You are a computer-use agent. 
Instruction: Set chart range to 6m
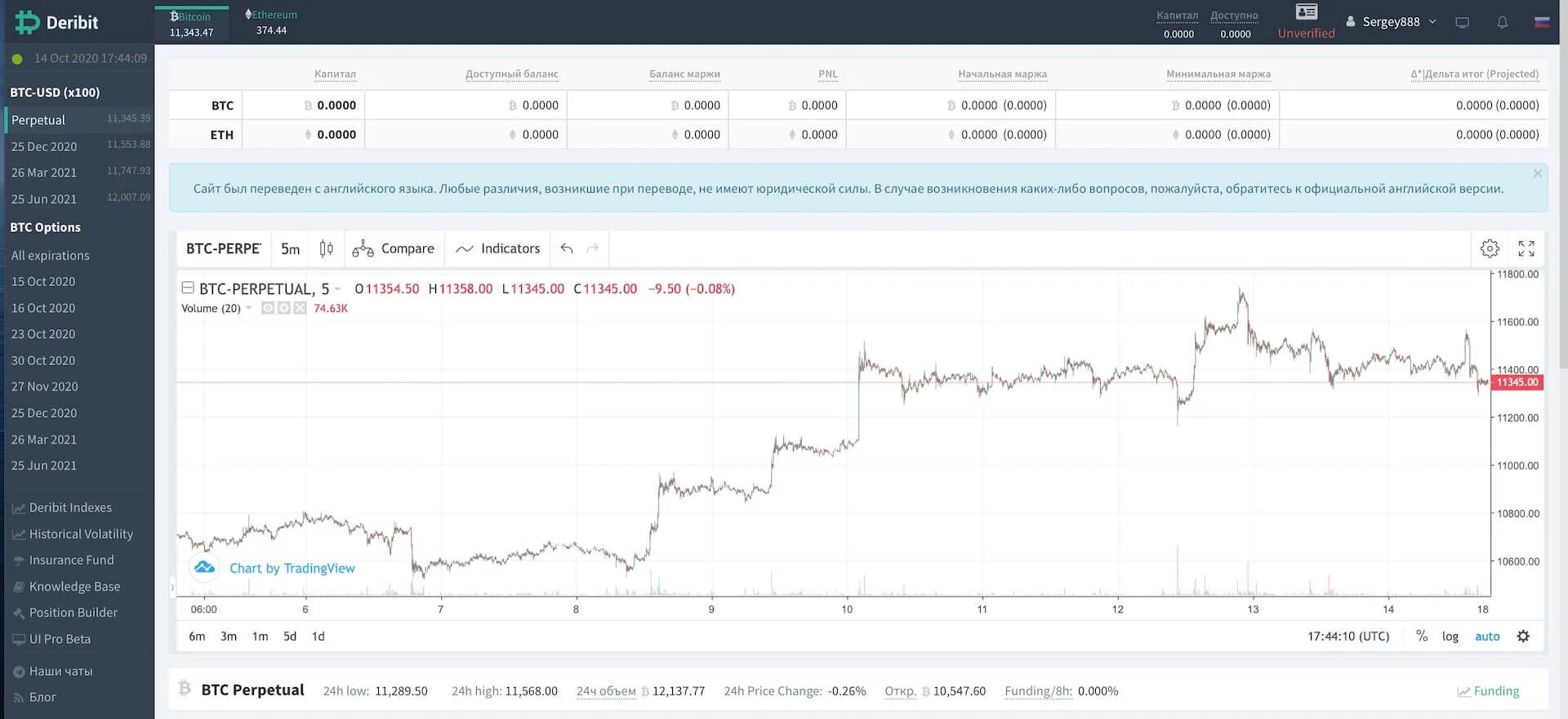click(197, 636)
